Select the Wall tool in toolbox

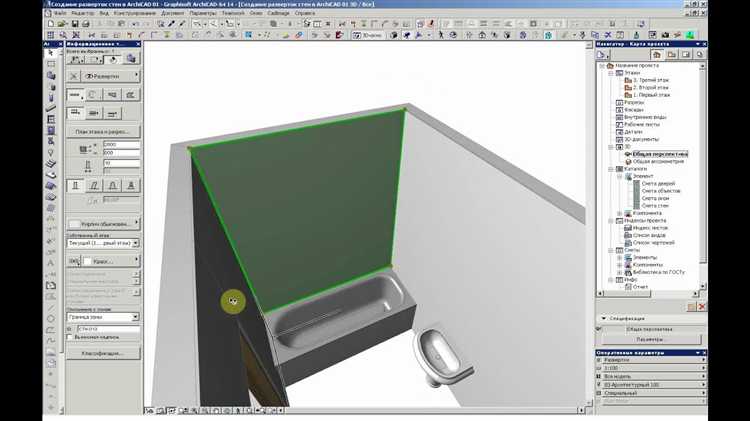[51, 75]
